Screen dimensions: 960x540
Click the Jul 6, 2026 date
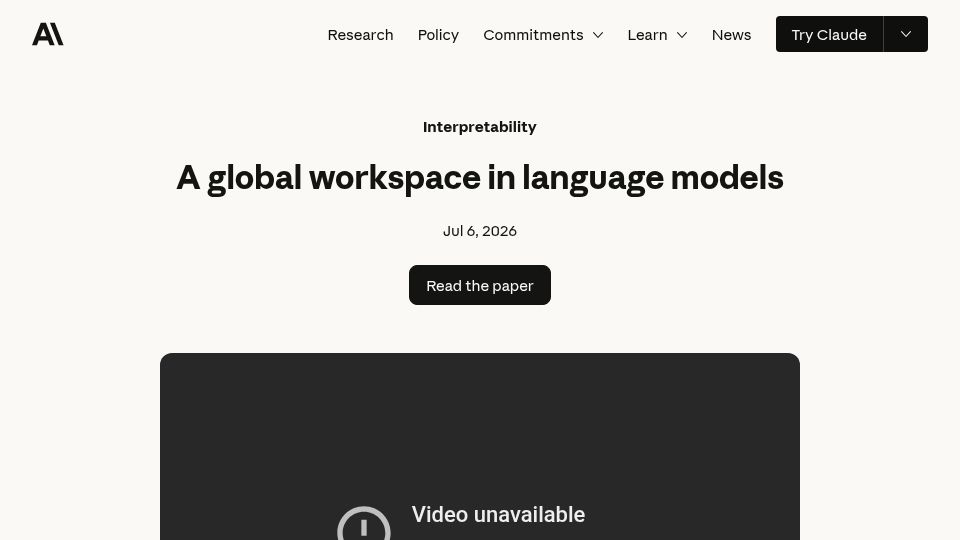tap(479, 231)
